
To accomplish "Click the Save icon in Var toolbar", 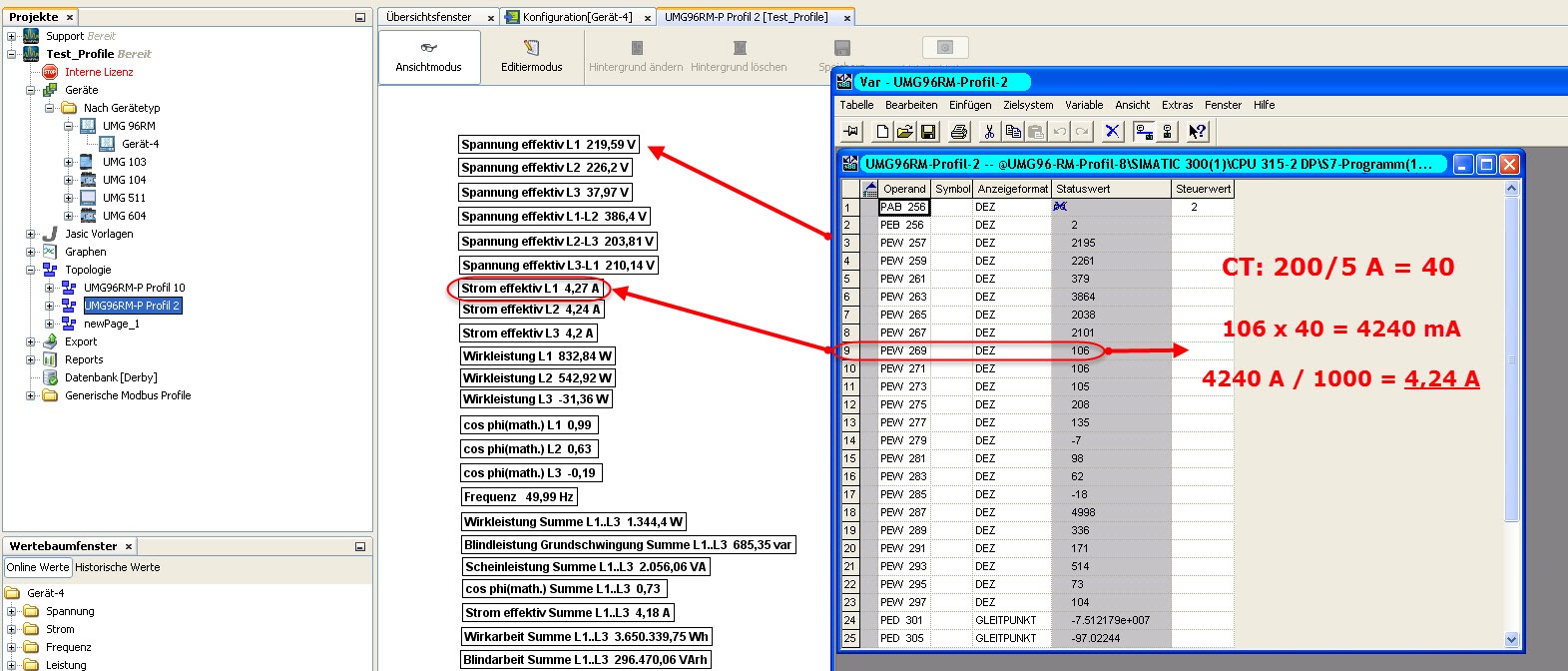I will coord(928,132).
